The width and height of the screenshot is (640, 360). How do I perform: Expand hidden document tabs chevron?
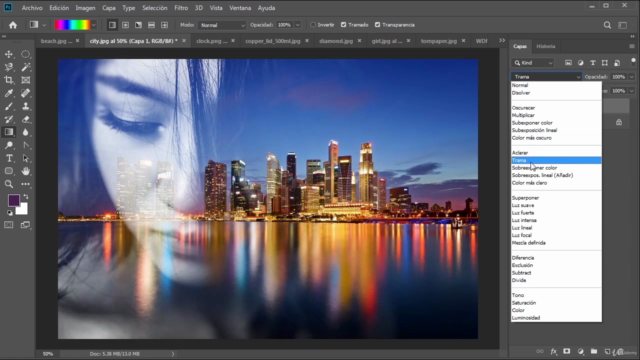pos(502,40)
